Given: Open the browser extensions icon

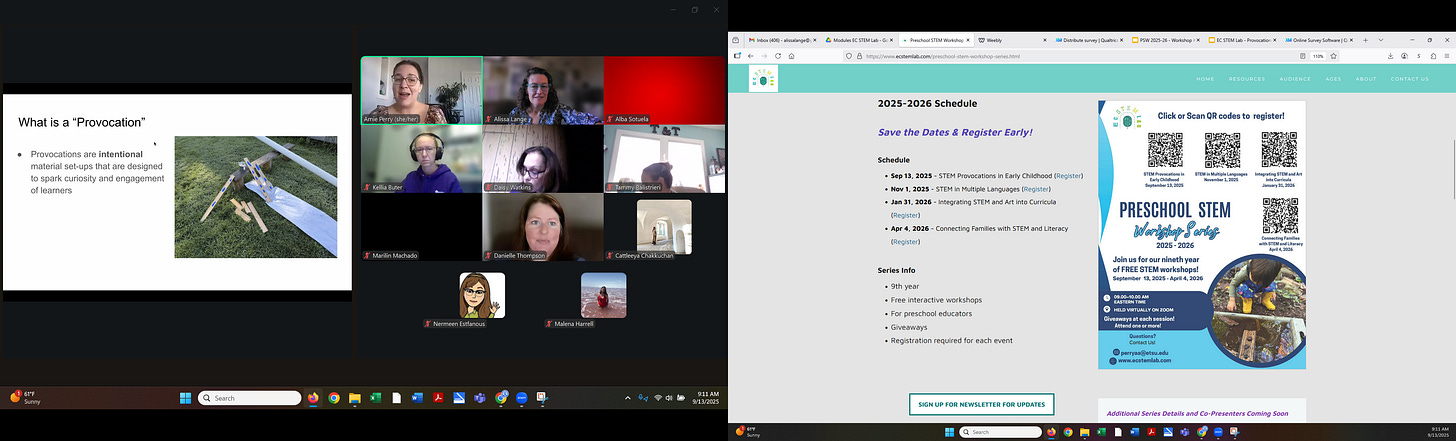Looking at the screenshot, I should (x=1433, y=56).
